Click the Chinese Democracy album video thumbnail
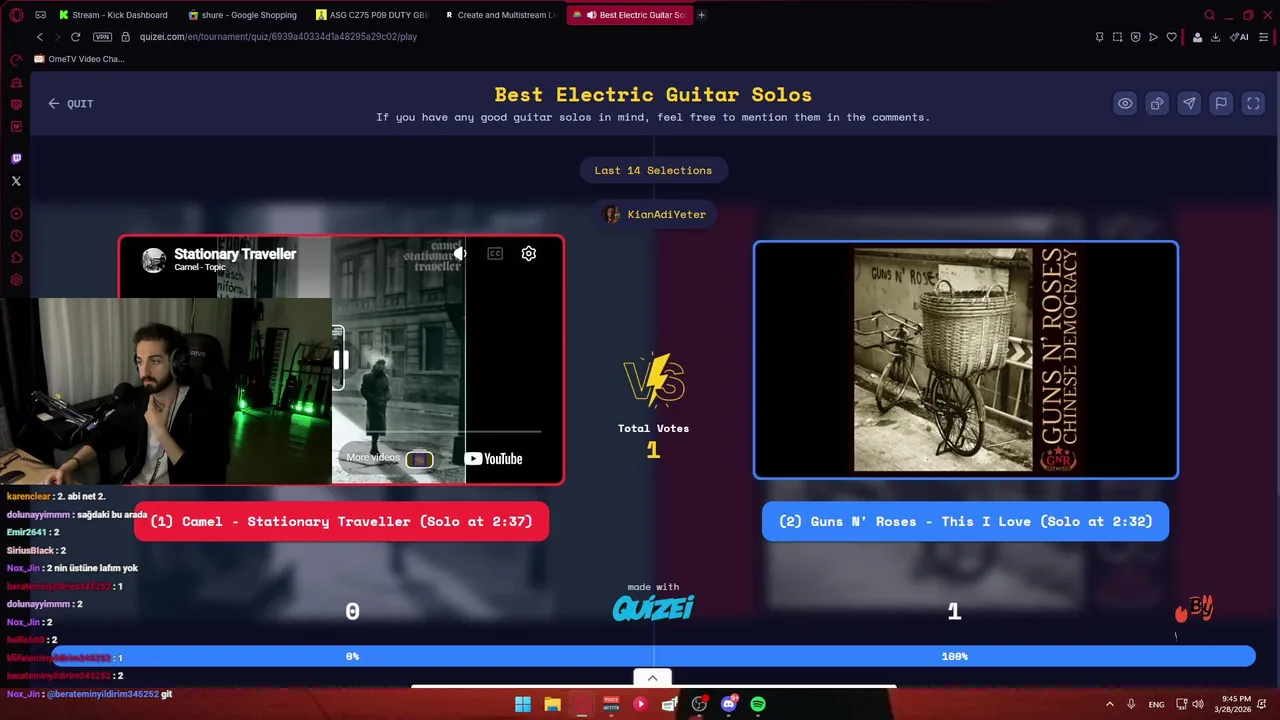The width and height of the screenshot is (1280, 720). (x=966, y=360)
